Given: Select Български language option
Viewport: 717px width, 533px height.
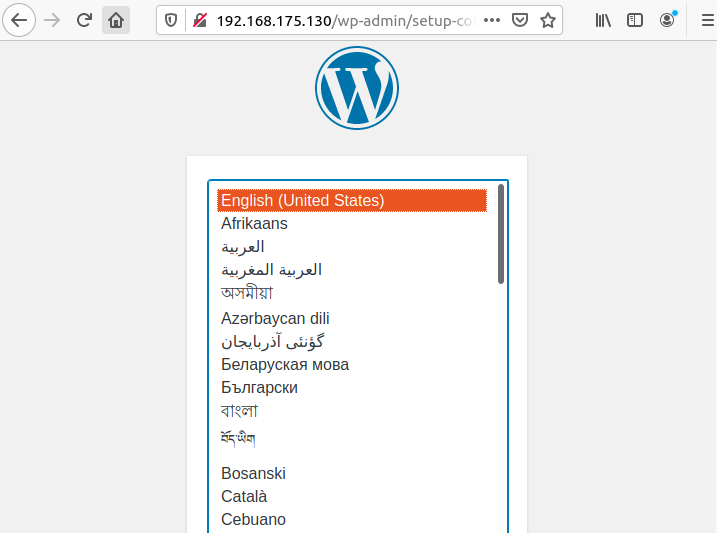Looking at the screenshot, I should (352, 388).
